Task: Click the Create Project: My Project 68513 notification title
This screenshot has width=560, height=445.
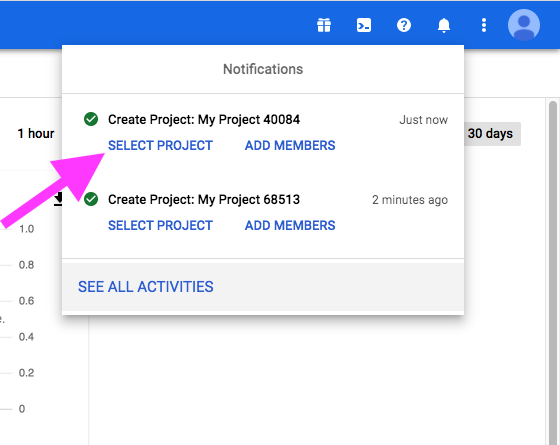Action: tap(204, 199)
